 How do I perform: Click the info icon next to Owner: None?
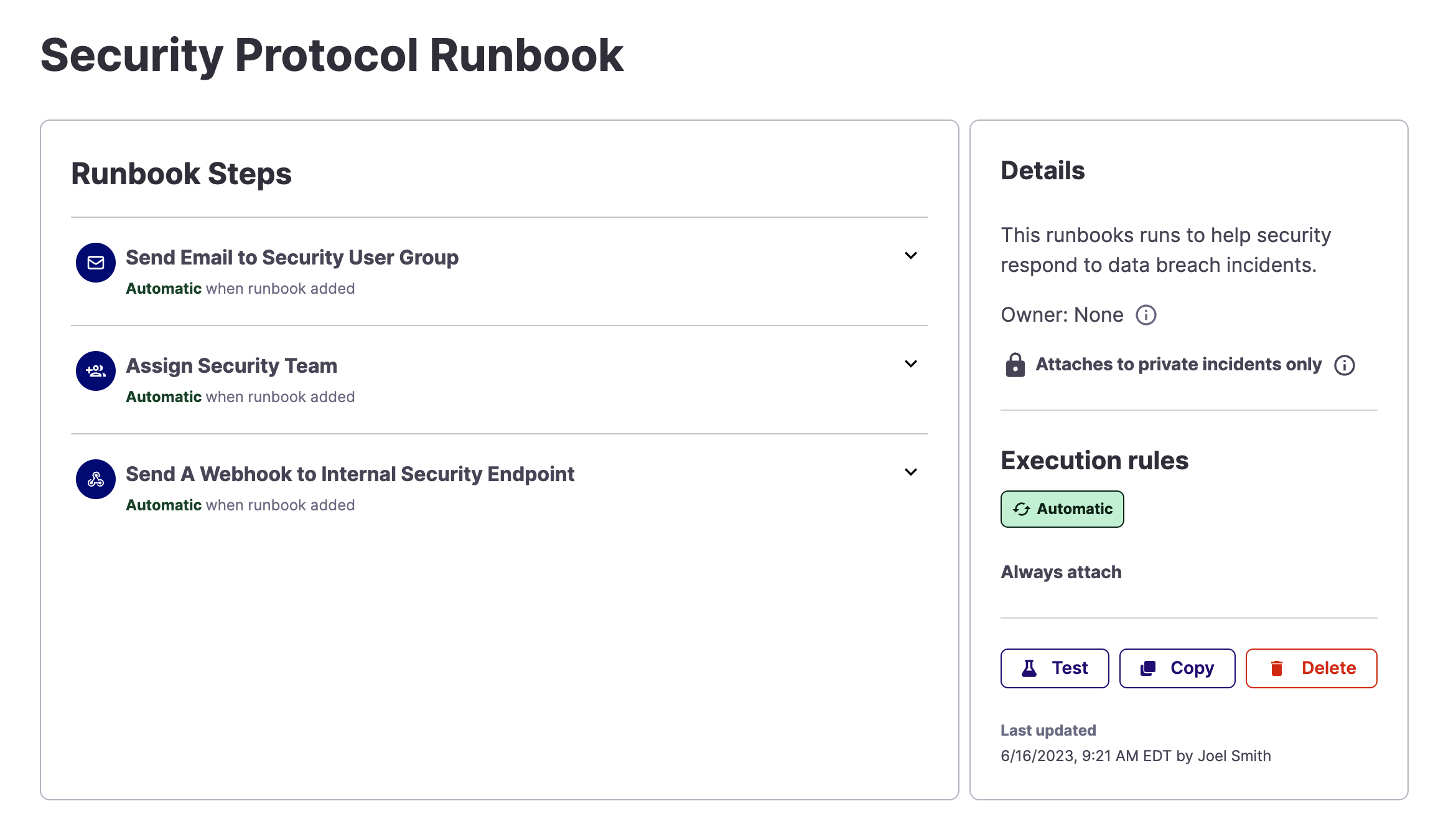coord(1146,315)
